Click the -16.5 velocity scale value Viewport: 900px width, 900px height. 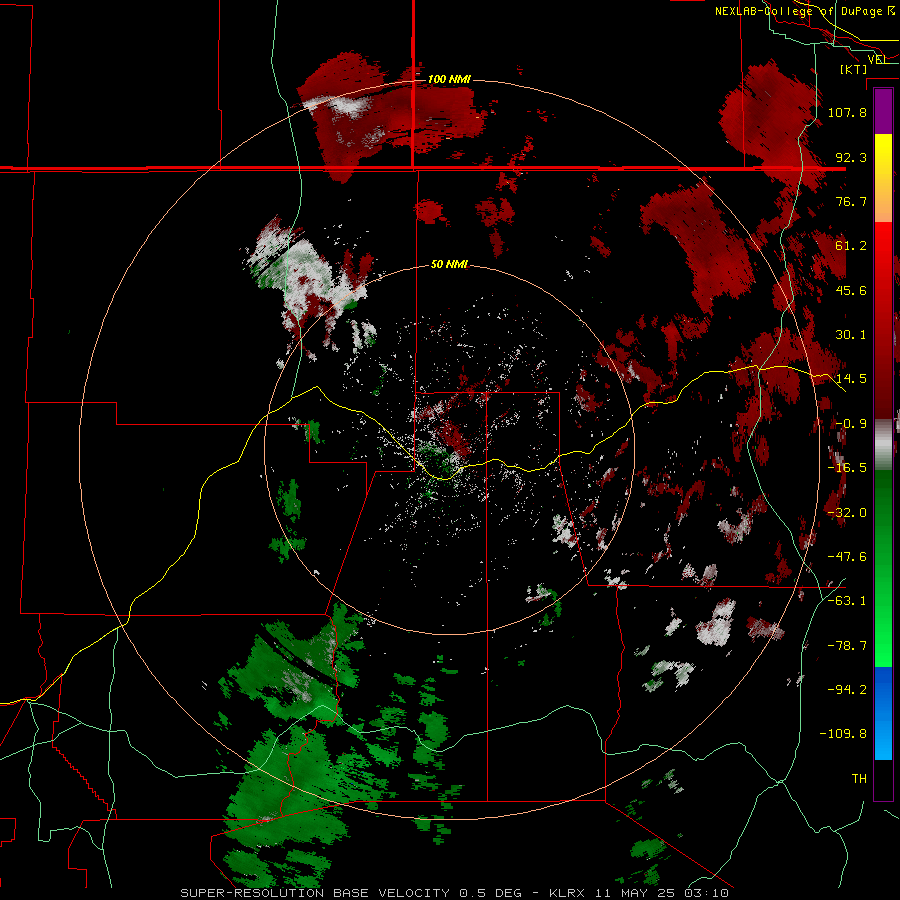pos(847,468)
